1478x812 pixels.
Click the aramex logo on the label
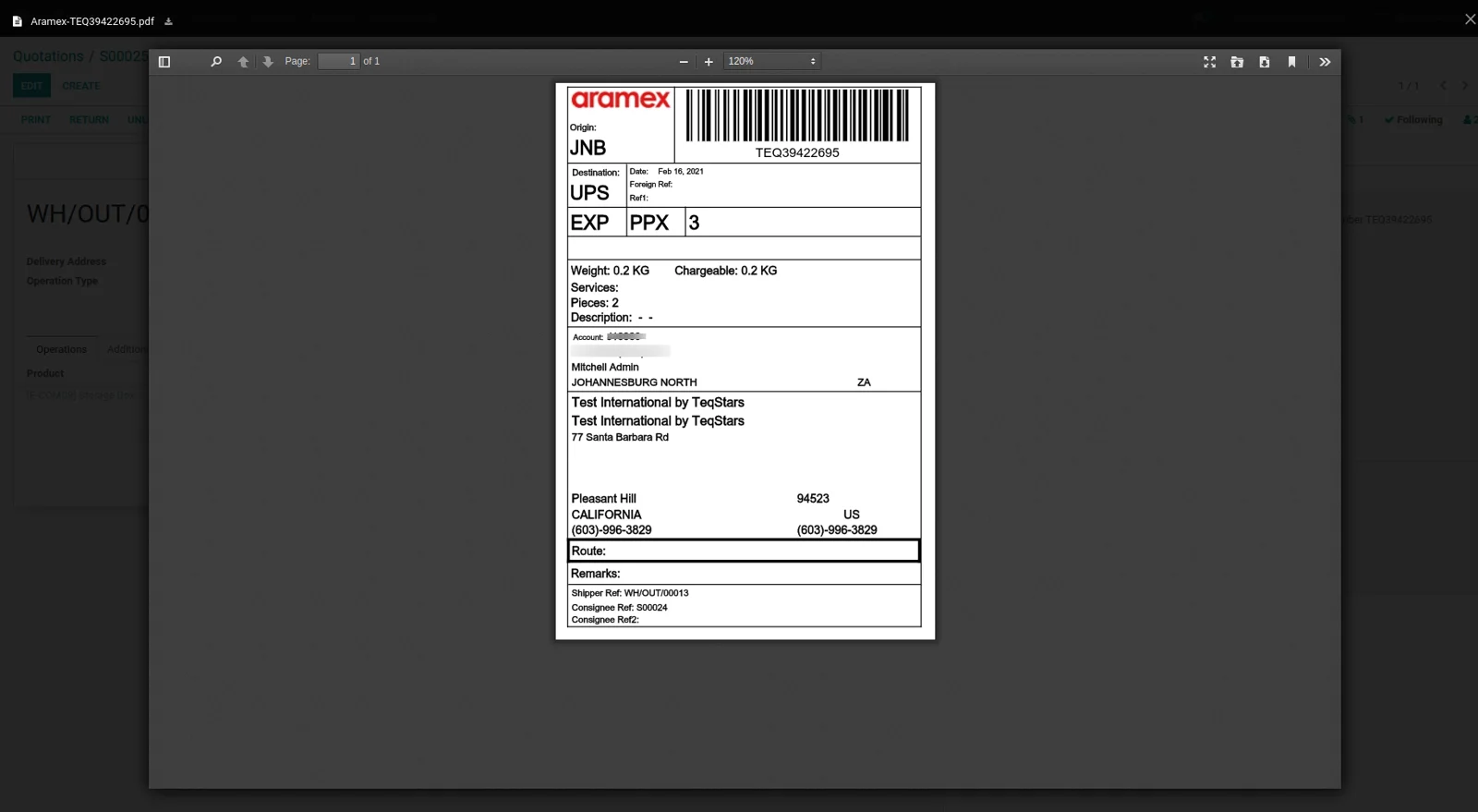[x=621, y=100]
